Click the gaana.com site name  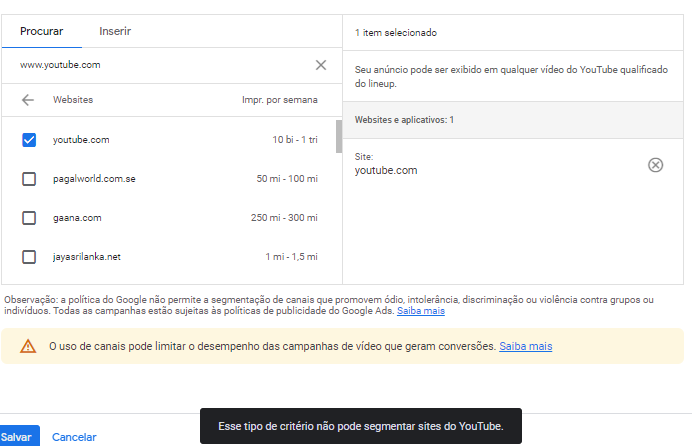77,217
